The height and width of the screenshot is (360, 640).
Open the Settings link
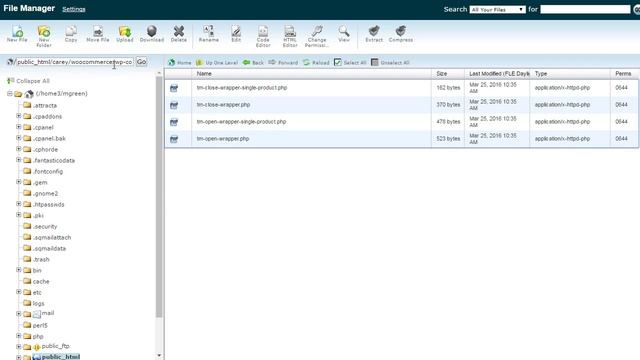74,9
